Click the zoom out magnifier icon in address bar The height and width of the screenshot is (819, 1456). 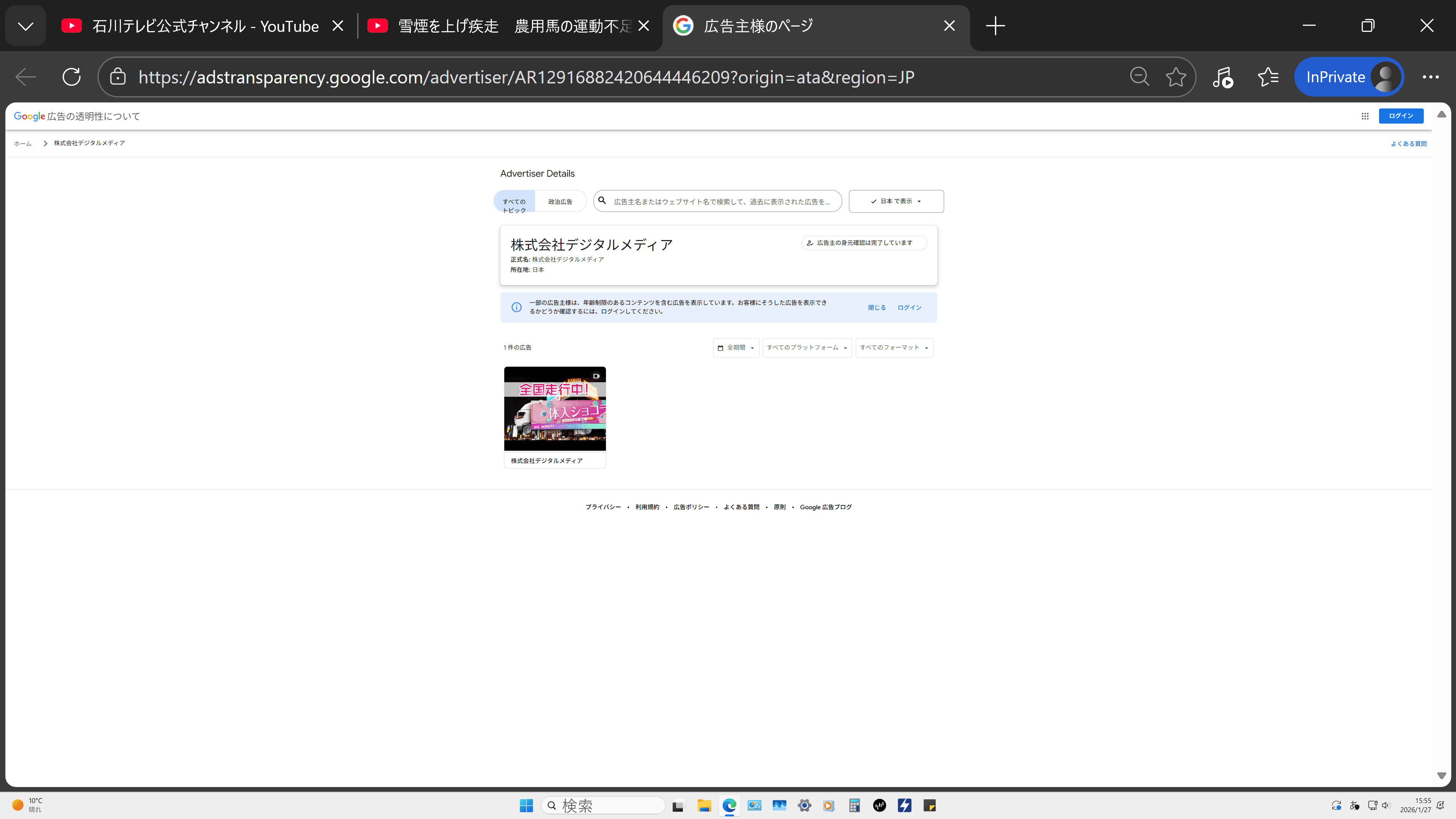click(x=1139, y=77)
